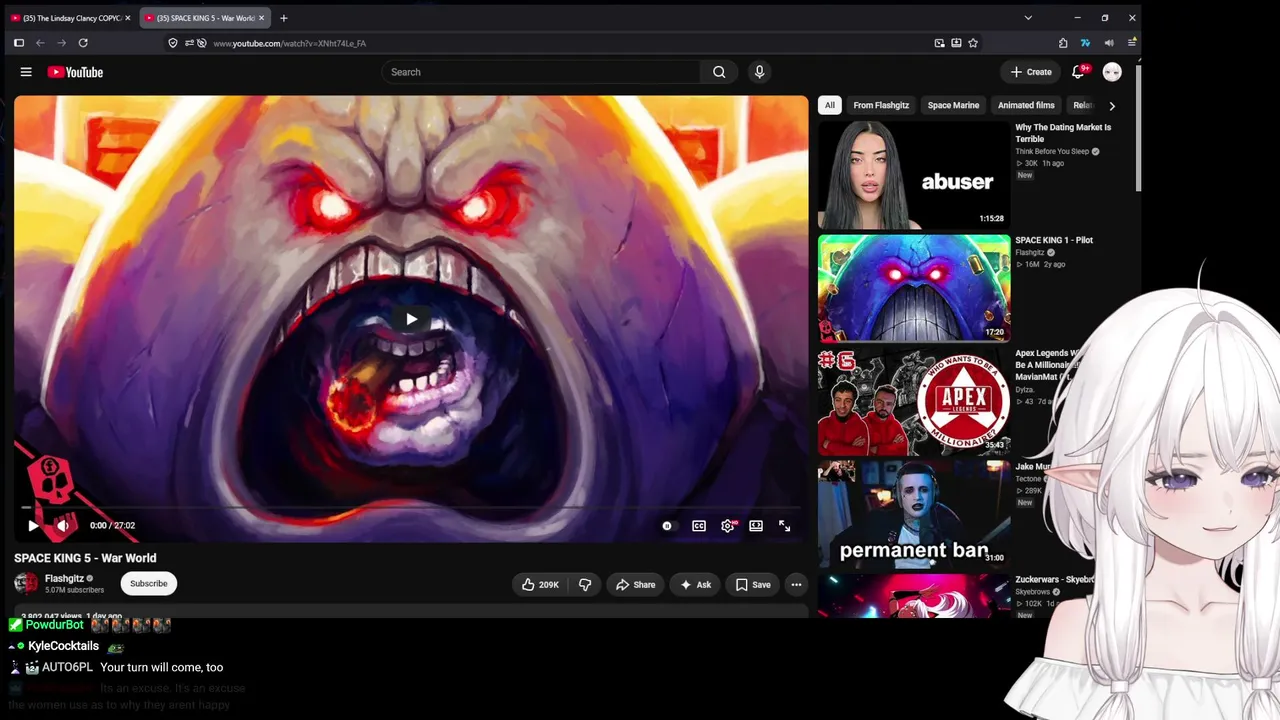Click the SPACE KING 1 - Pilot title

tap(1054, 240)
